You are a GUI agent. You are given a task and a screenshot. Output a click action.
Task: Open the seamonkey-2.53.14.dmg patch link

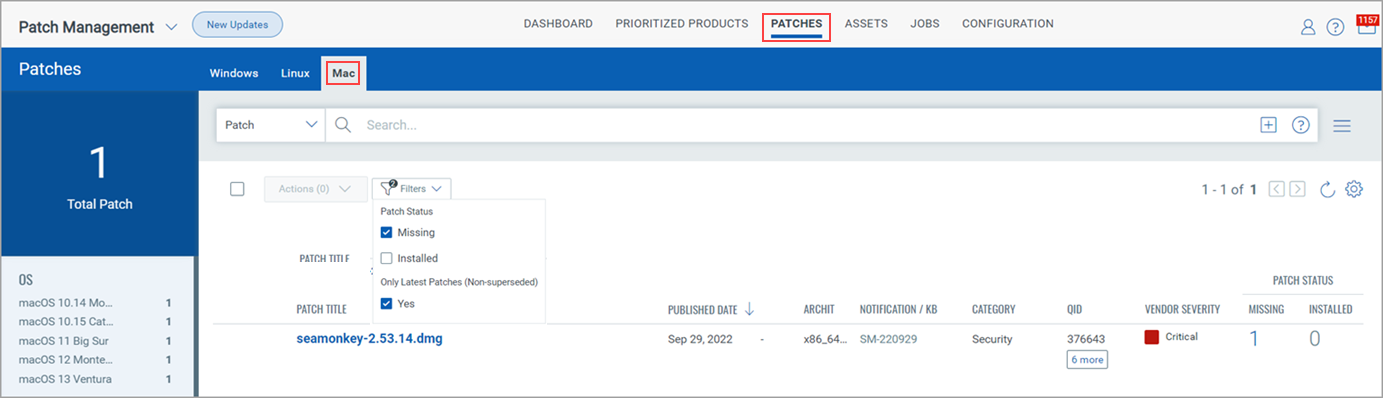(x=369, y=338)
